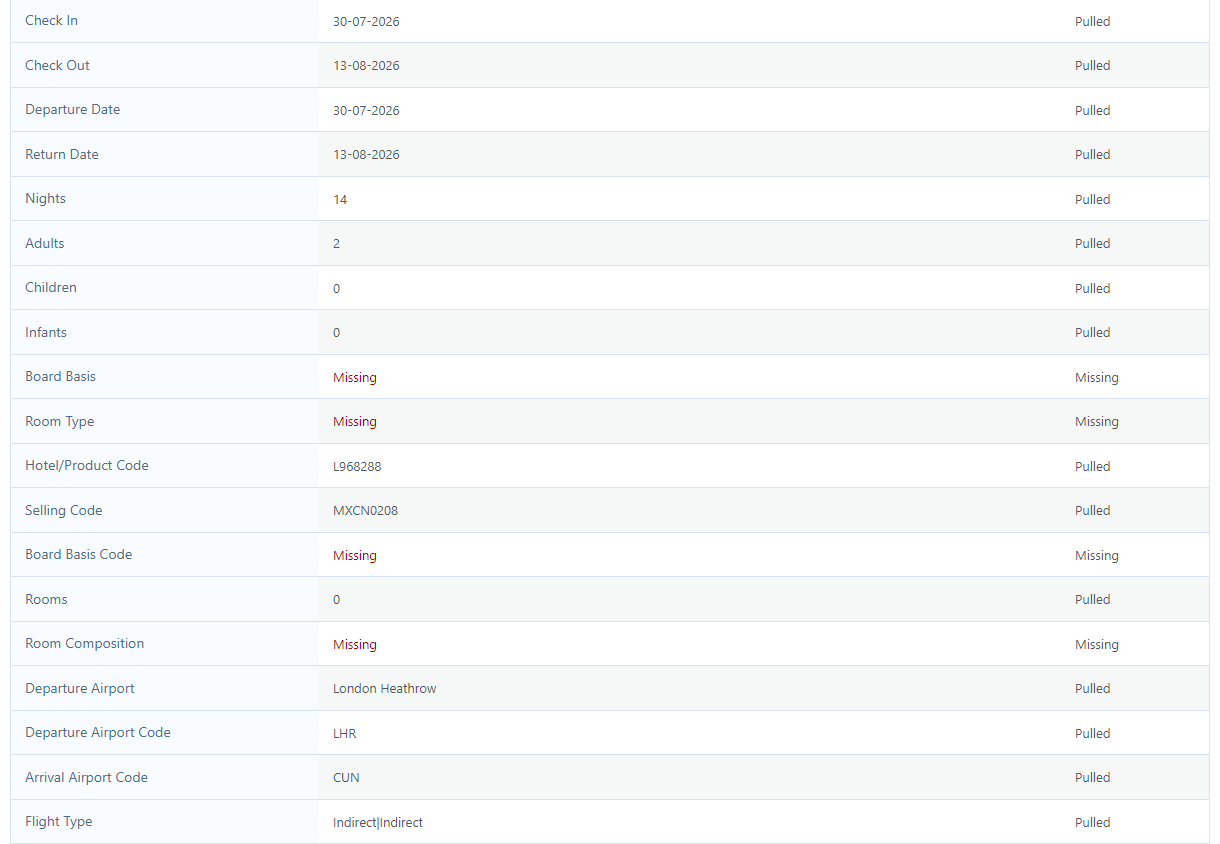This screenshot has width=1220, height=844.
Task: Click the Departure Airport Code label
Action: 98,733
